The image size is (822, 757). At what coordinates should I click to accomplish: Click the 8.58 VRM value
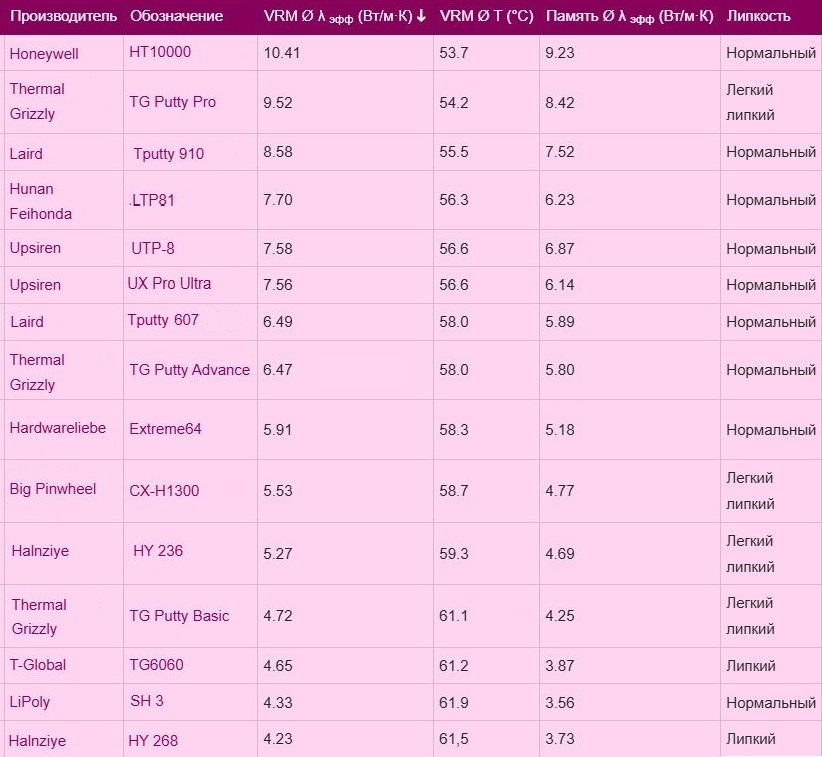click(x=278, y=152)
